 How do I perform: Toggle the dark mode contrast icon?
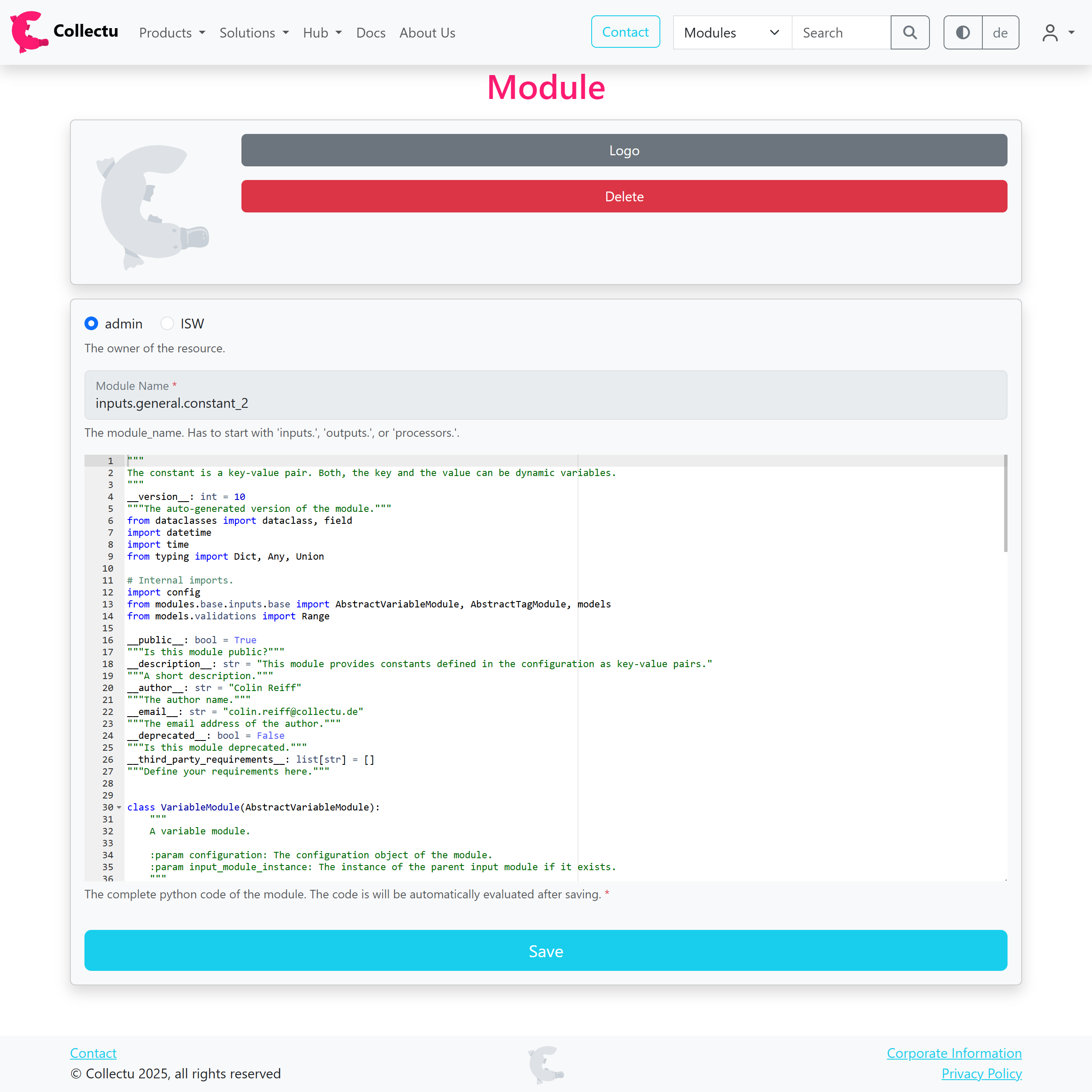click(x=963, y=33)
